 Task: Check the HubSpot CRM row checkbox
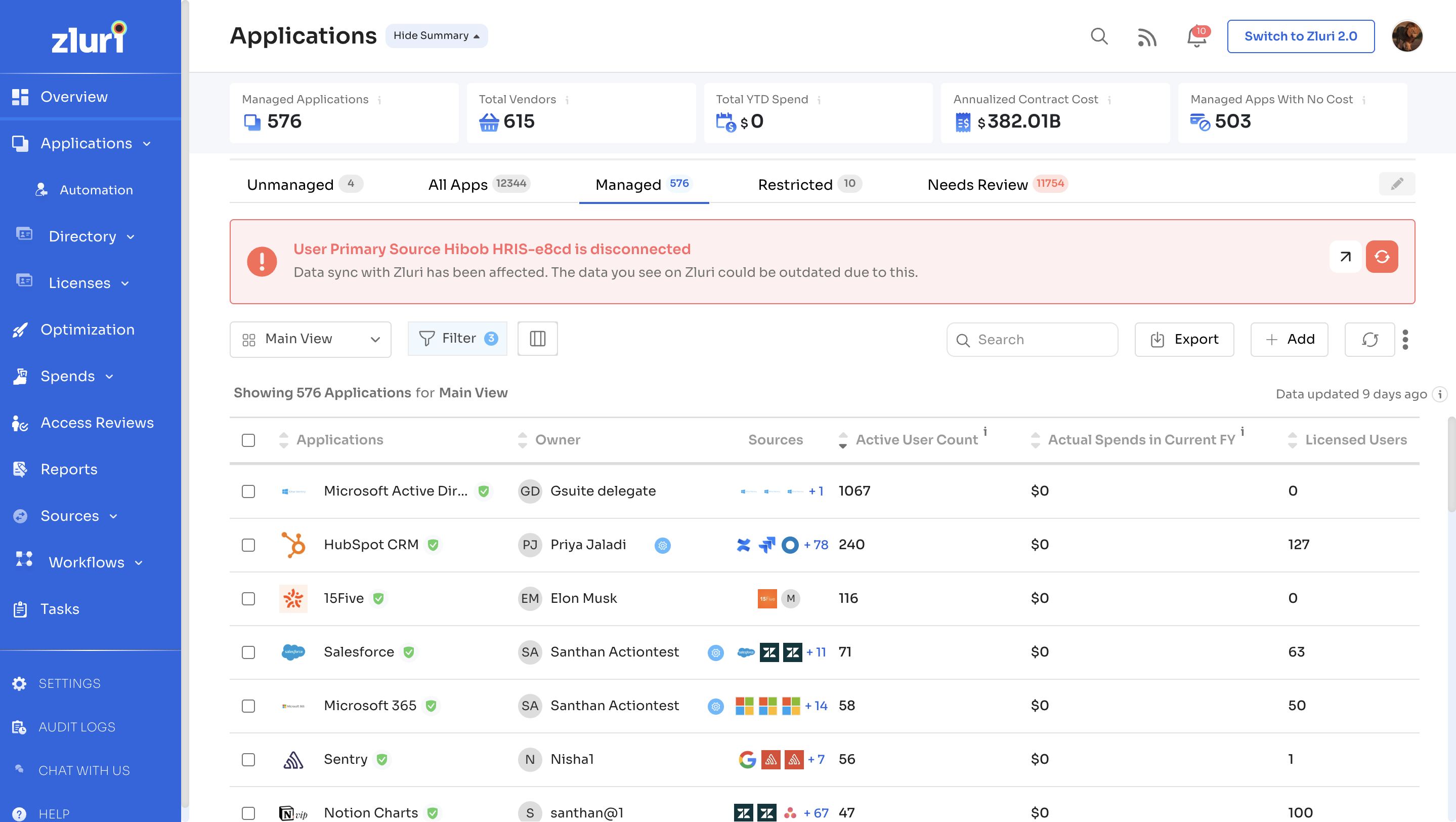coord(248,545)
